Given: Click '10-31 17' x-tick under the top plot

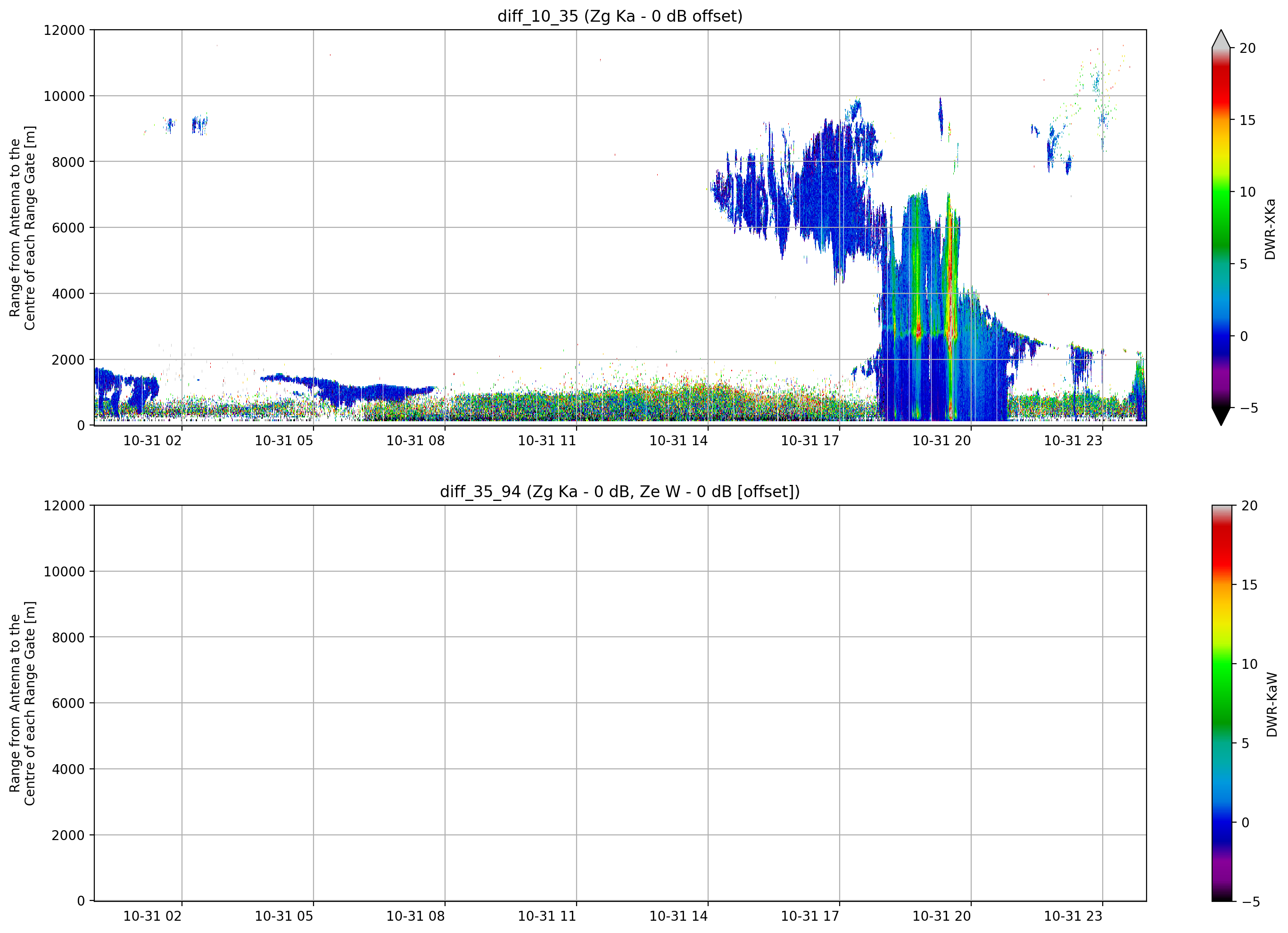Looking at the screenshot, I should point(810,441).
